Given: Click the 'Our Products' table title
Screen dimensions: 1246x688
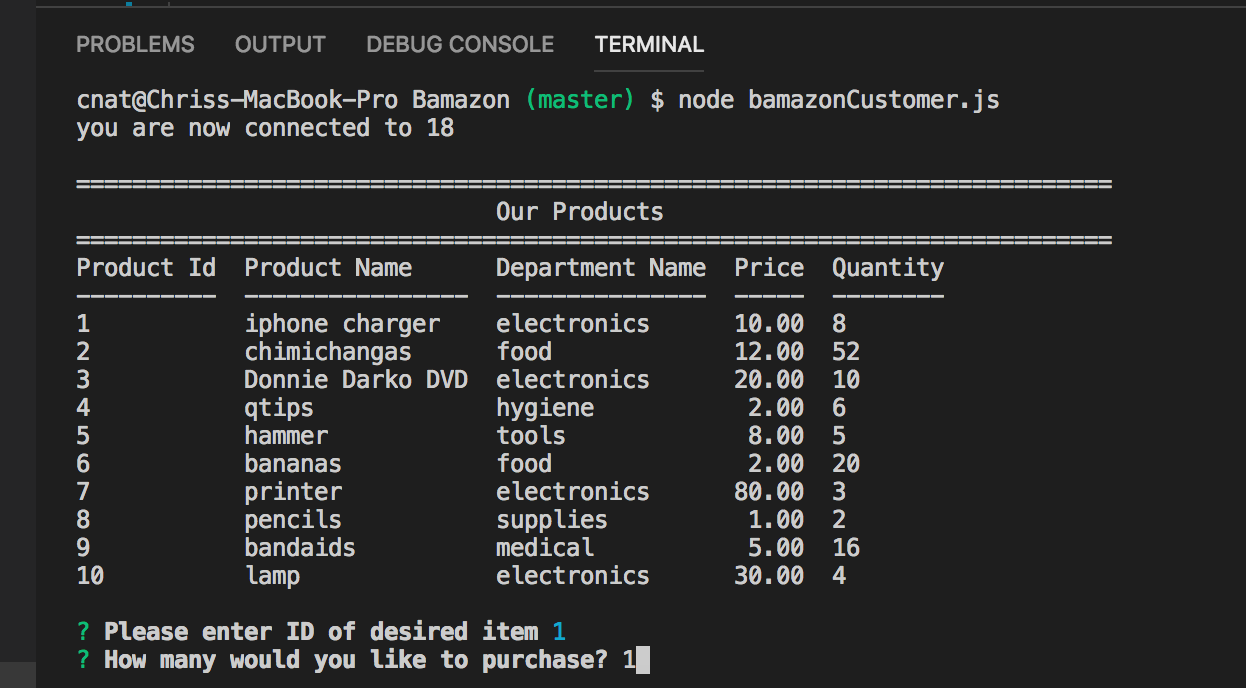Looking at the screenshot, I should click(579, 212).
